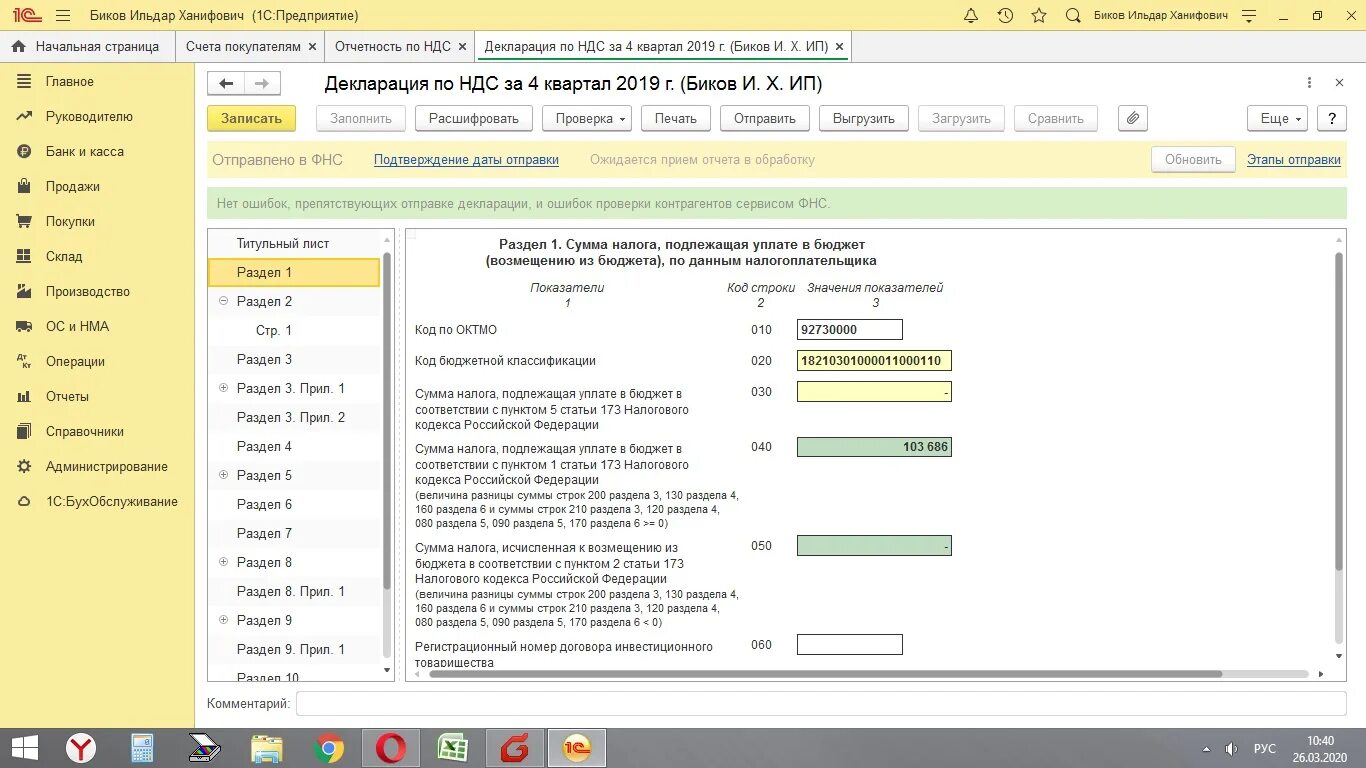Open the Проверка dropdown button
1366x768 pixels.
[587, 118]
